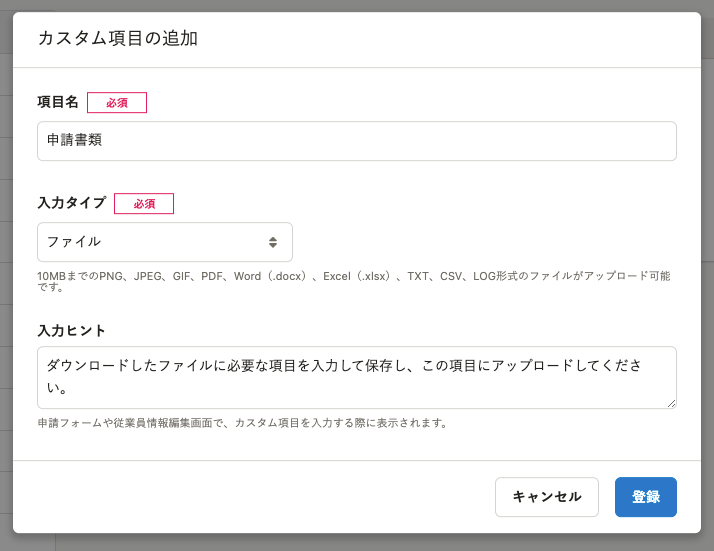This screenshot has height=551, width=714.
Task: Click the up-down arrow icon of ファイル select
Action: 273,242
